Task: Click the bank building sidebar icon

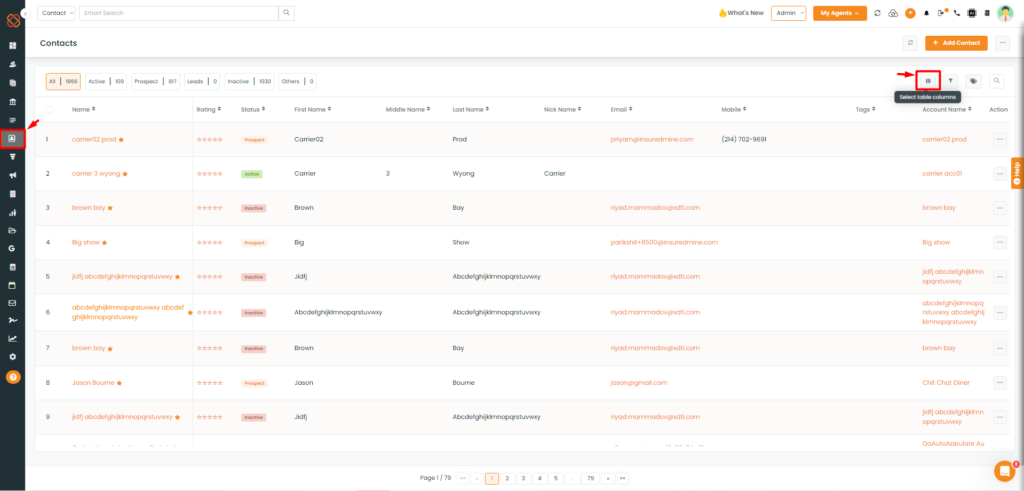Action: [x=12, y=102]
